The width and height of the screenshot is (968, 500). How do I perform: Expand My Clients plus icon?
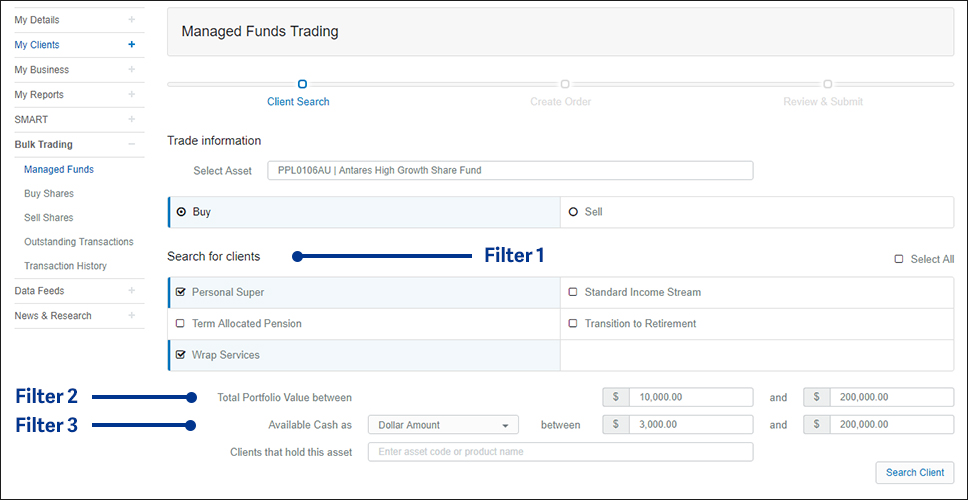(x=131, y=45)
